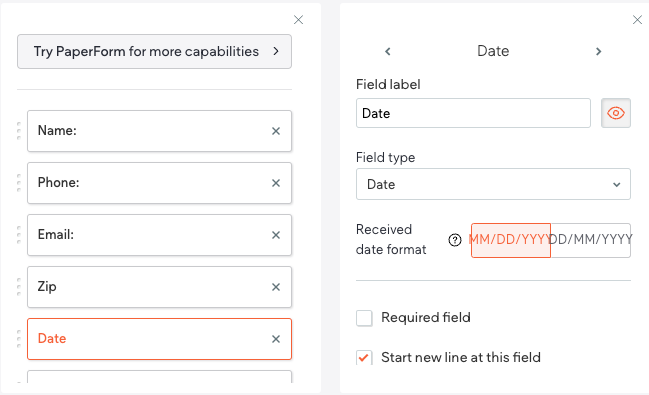This screenshot has width=649, height=395.
Task: Enable the Required field checkbox
Action: (x=364, y=318)
